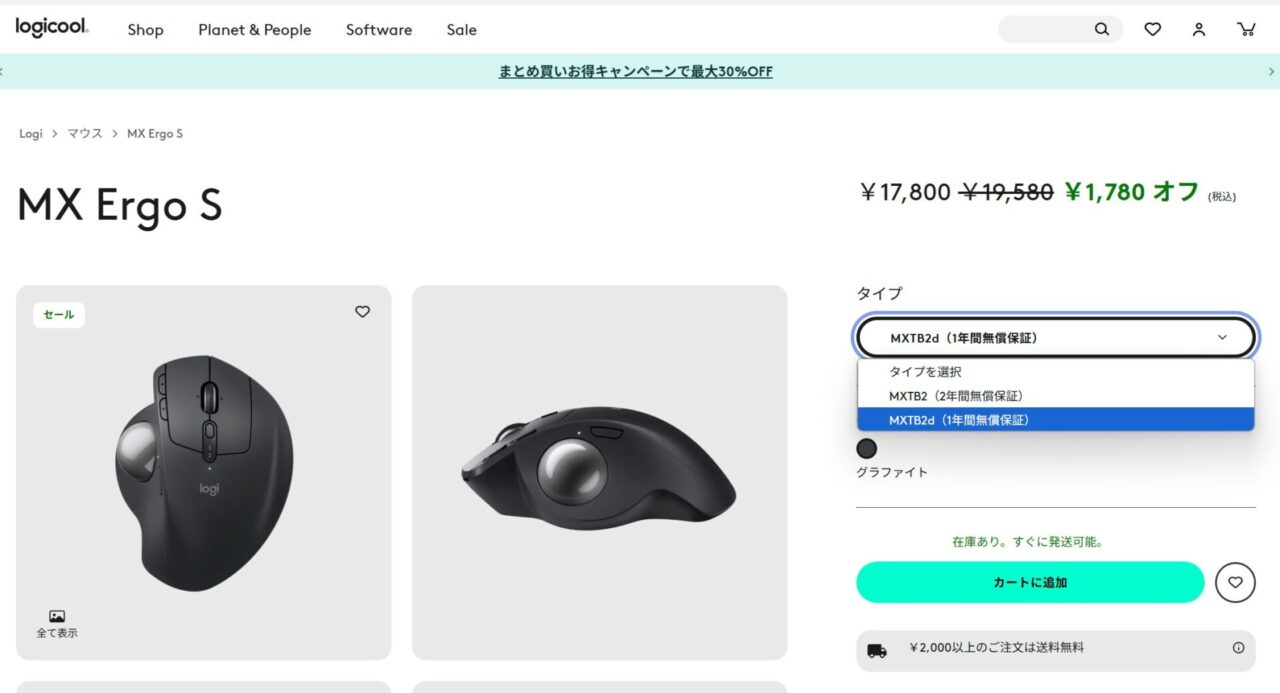This screenshot has height=693, width=1280.
Task: Open the Logicool home logo
Action: pos(52,28)
